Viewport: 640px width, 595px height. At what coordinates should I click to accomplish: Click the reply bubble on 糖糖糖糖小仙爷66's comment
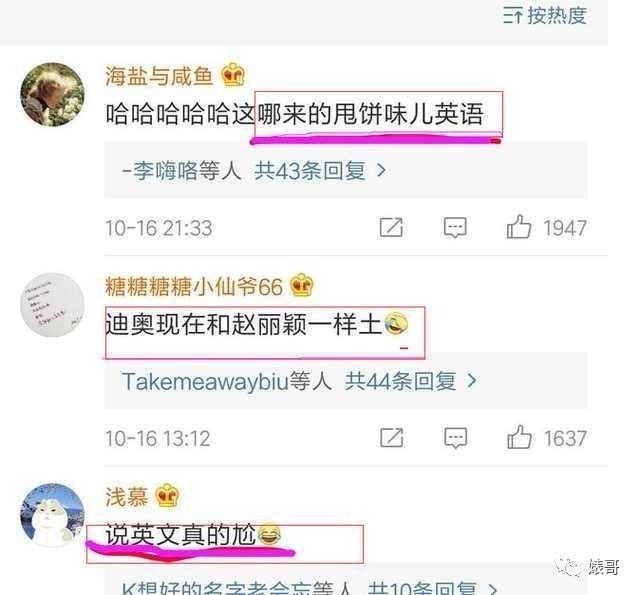456,438
